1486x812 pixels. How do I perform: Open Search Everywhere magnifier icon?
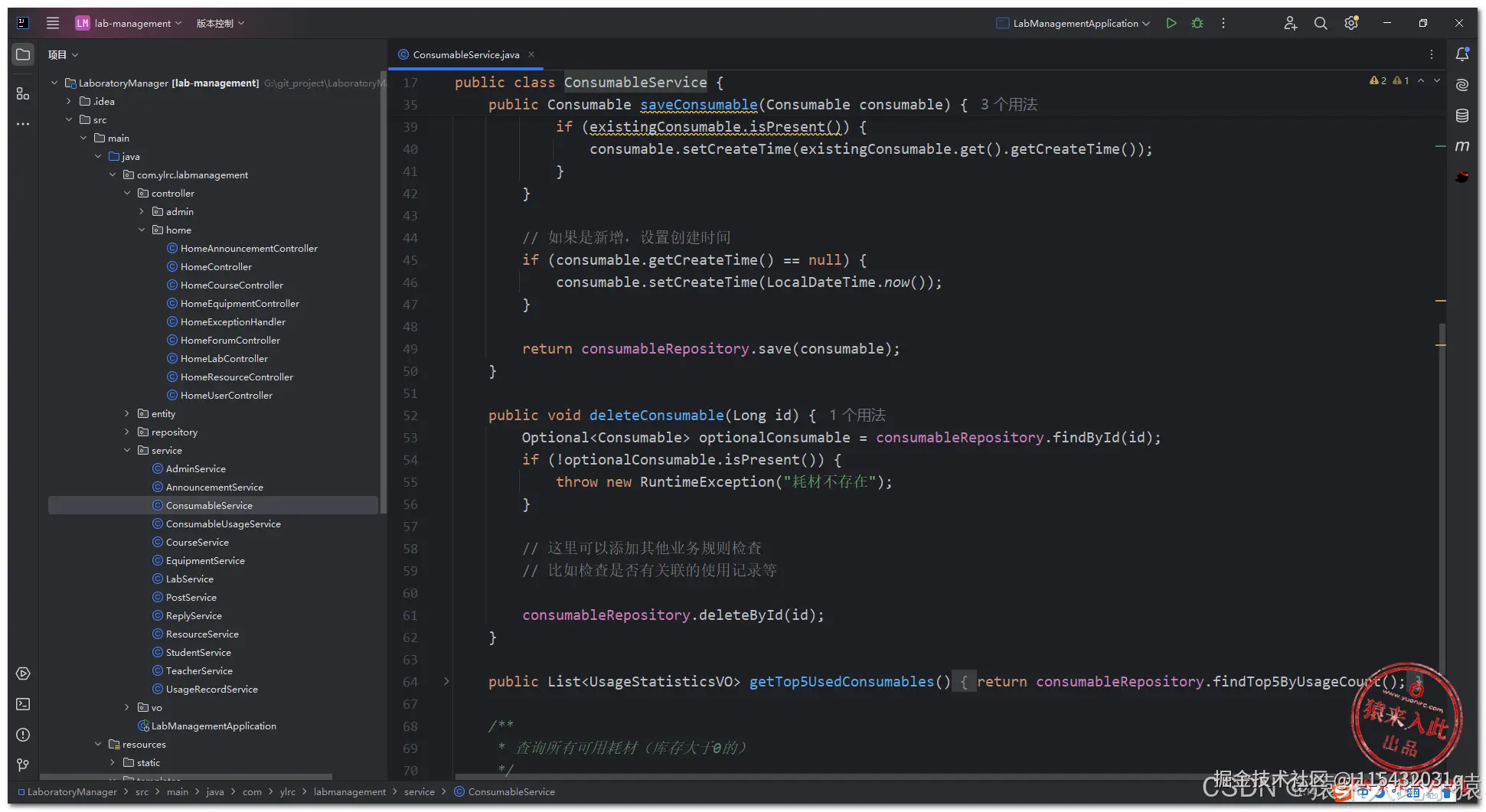tap(1321, 23)
